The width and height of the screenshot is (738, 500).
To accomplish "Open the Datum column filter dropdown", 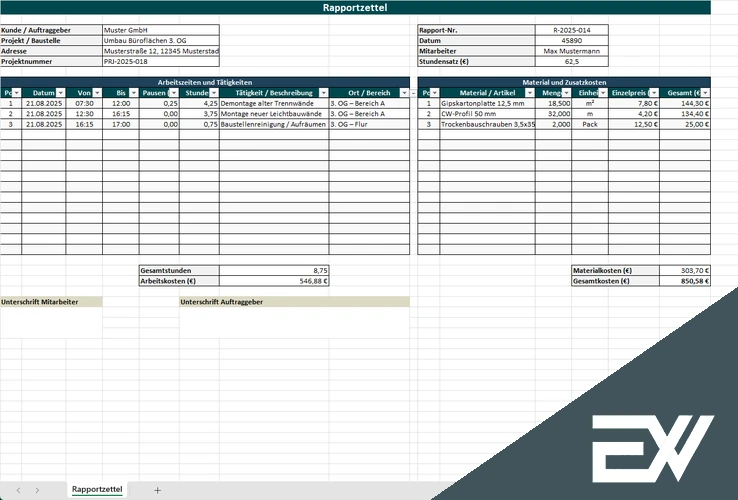I will pos(60,93).
